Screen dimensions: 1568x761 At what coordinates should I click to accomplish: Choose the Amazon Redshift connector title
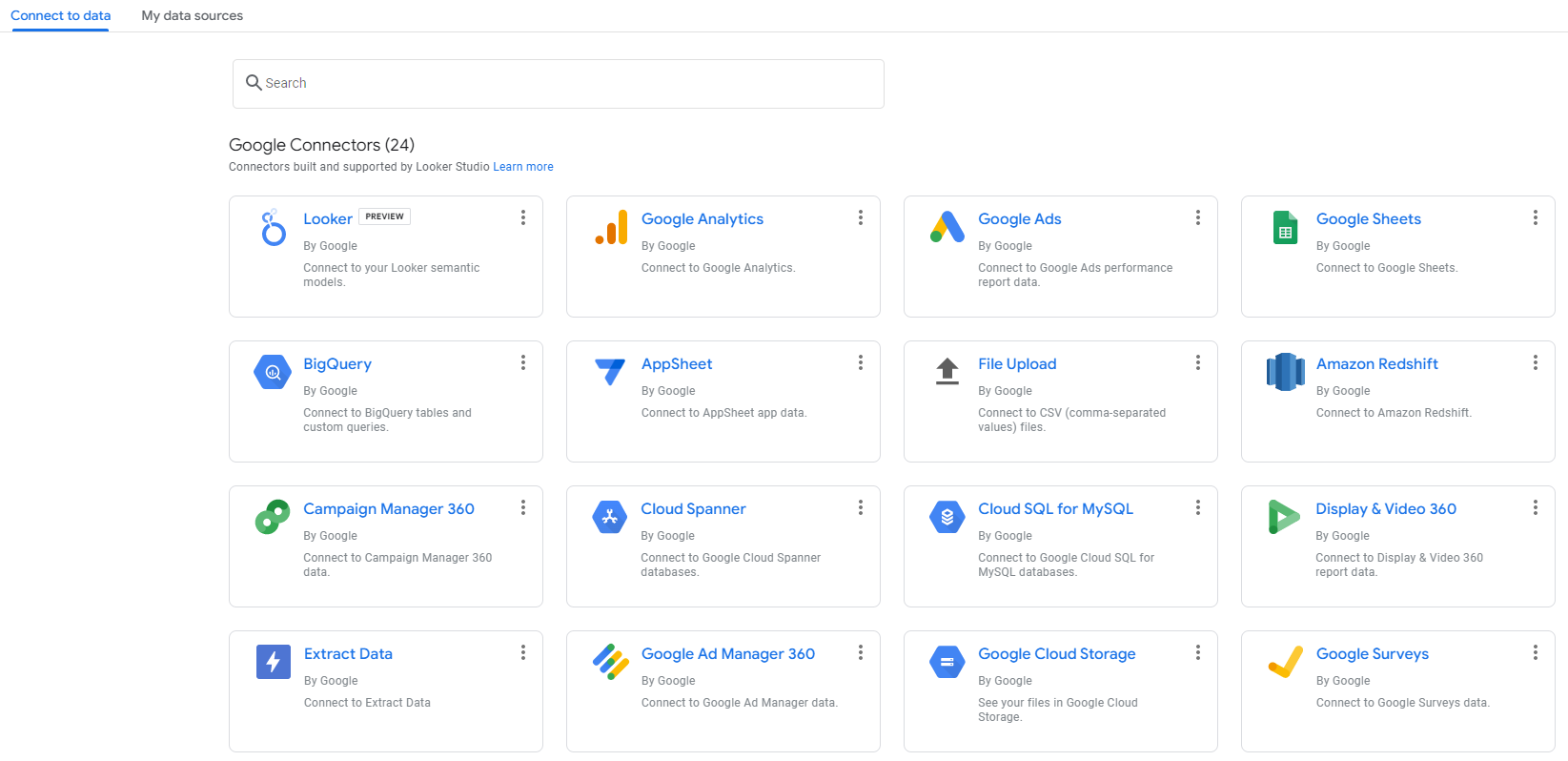1377,364
